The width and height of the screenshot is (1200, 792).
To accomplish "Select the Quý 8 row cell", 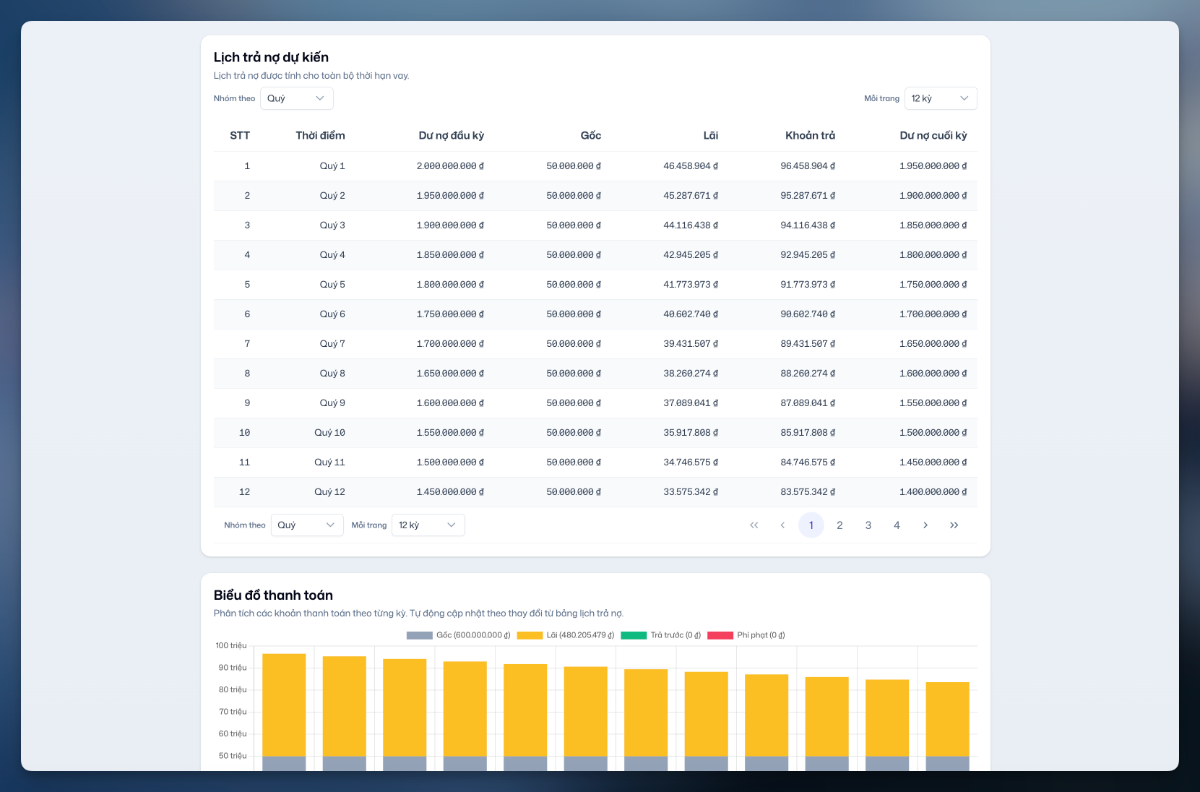I will [x=332, y=373].
